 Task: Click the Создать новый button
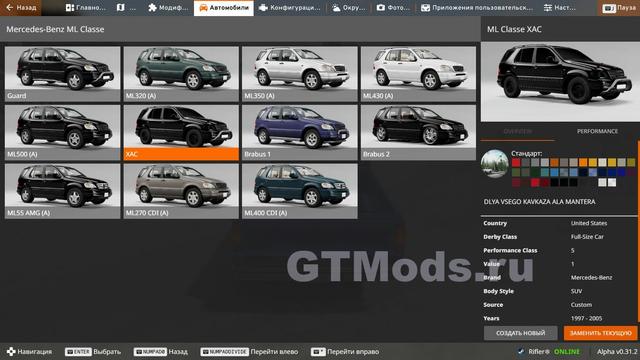pos(520,333)
